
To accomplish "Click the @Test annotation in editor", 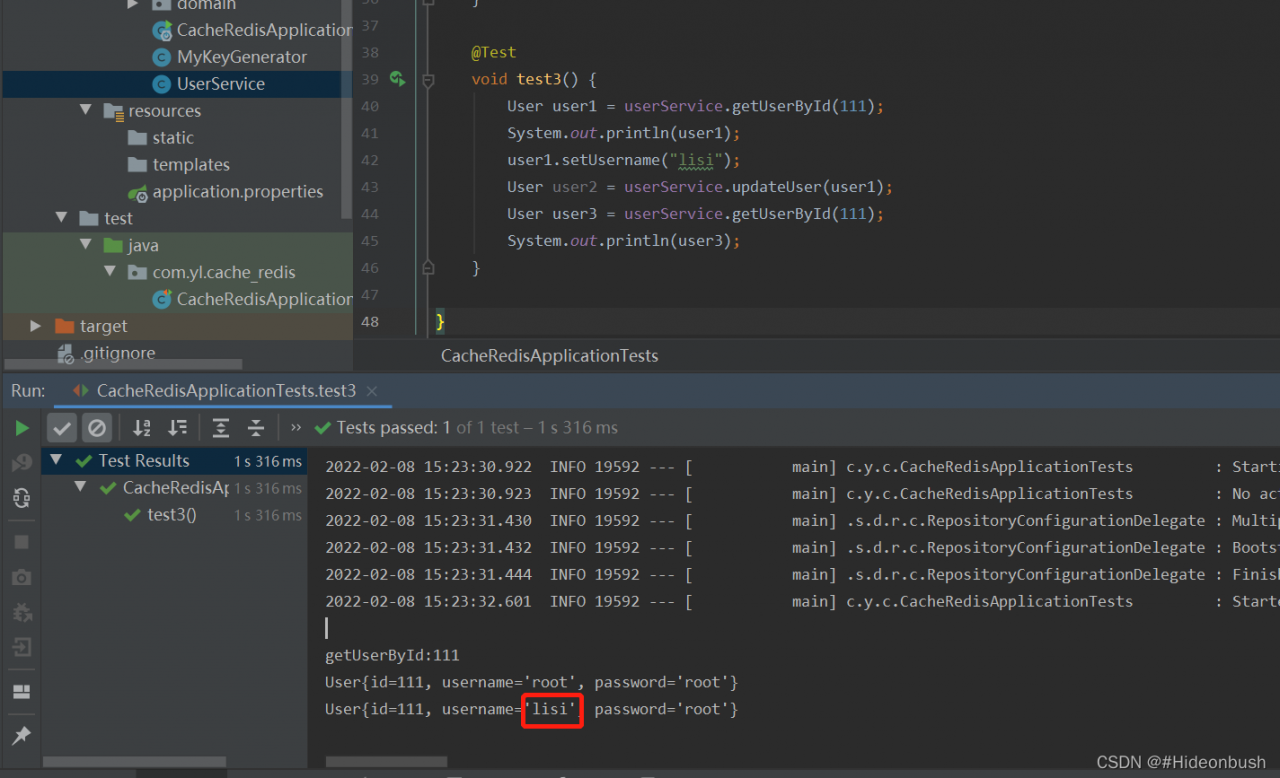I will (x=494, y=52).
